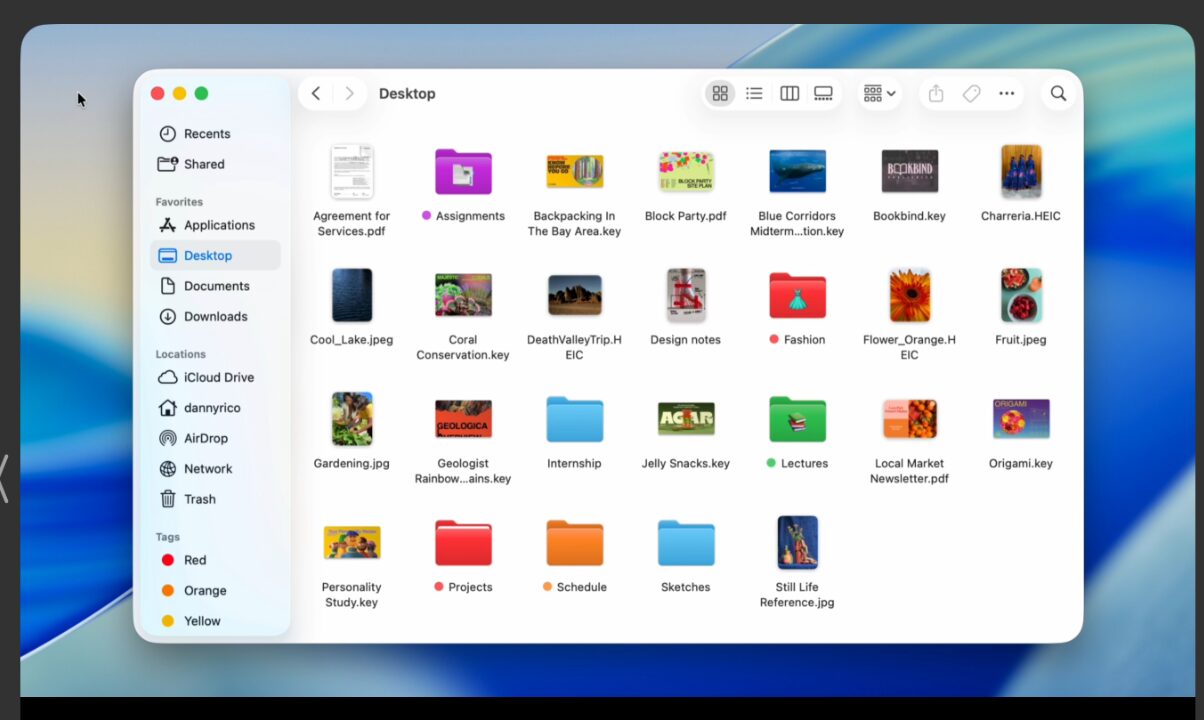Open the more actions ellipsis menu

1007,93
